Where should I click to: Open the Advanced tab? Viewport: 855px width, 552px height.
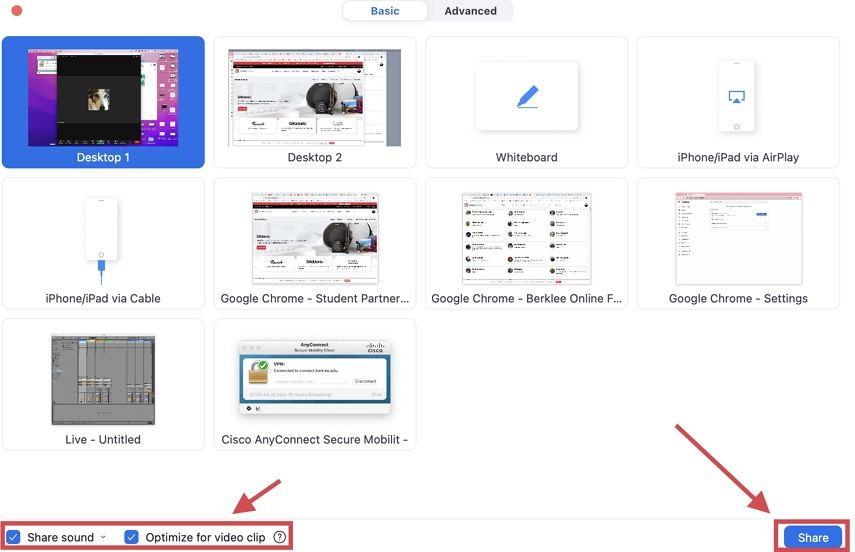(470, 11)
